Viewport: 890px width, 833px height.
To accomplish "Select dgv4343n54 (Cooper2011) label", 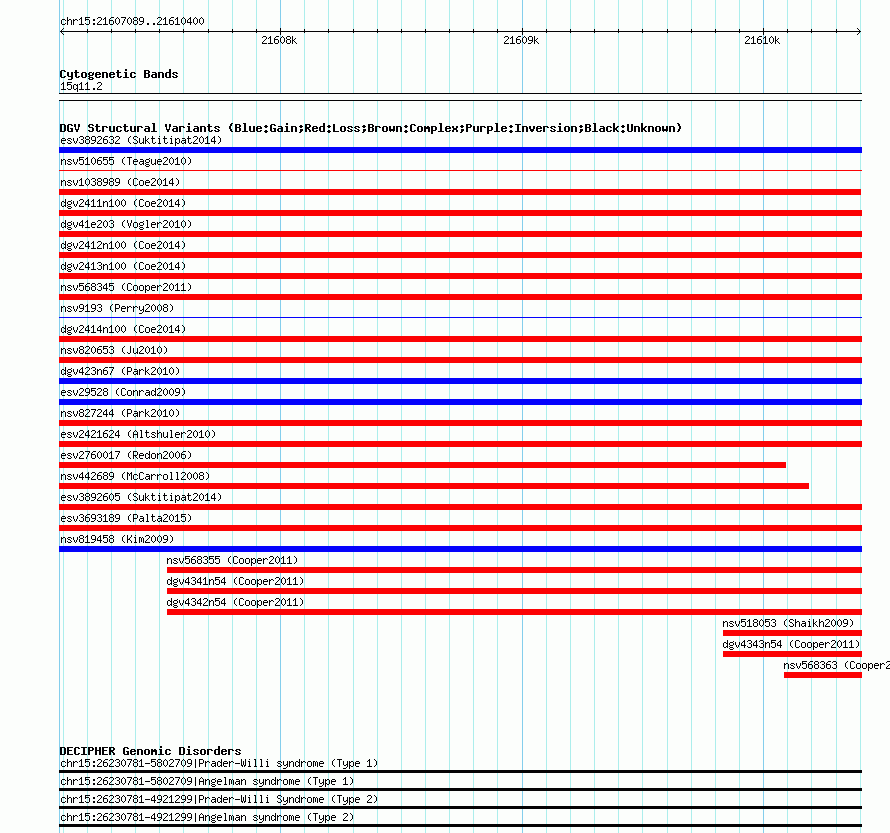I will [791, 644].
